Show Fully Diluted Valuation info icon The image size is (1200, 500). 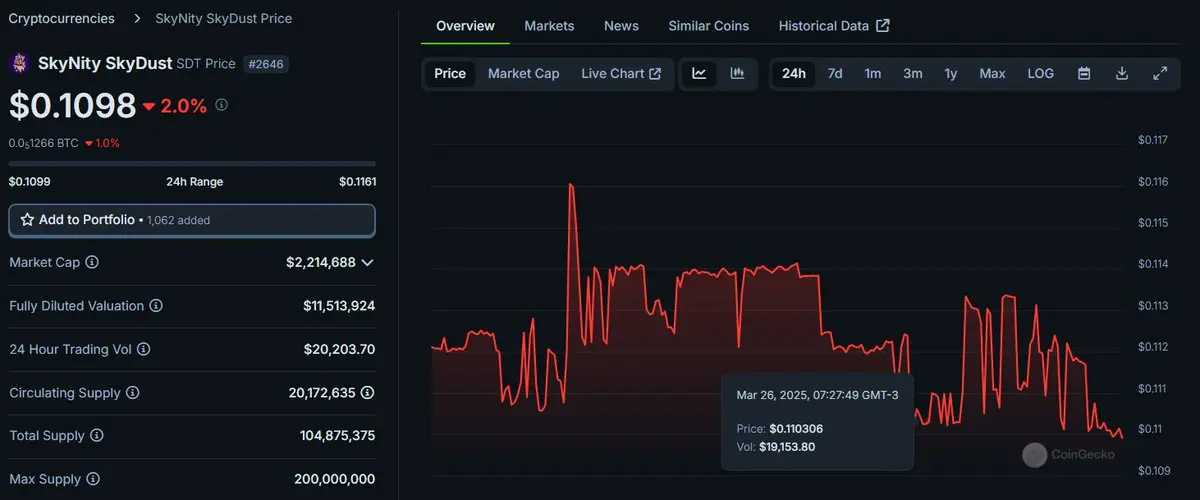(156, 305)
